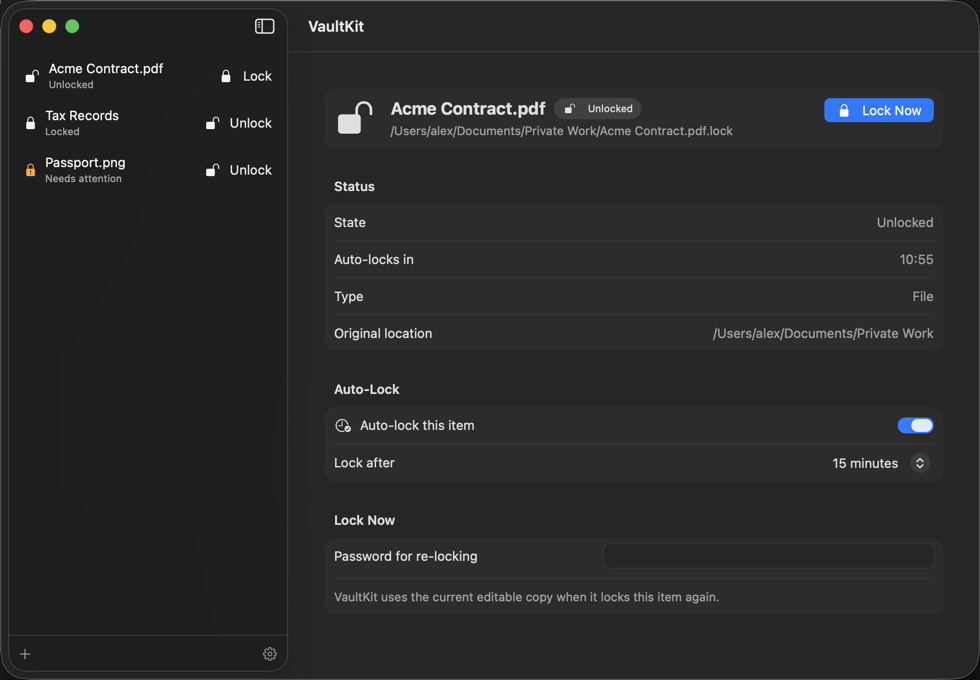Lock Acme Contract.pdf from the sidebar
Screen dimensions: 980x680
coord(246,76)
